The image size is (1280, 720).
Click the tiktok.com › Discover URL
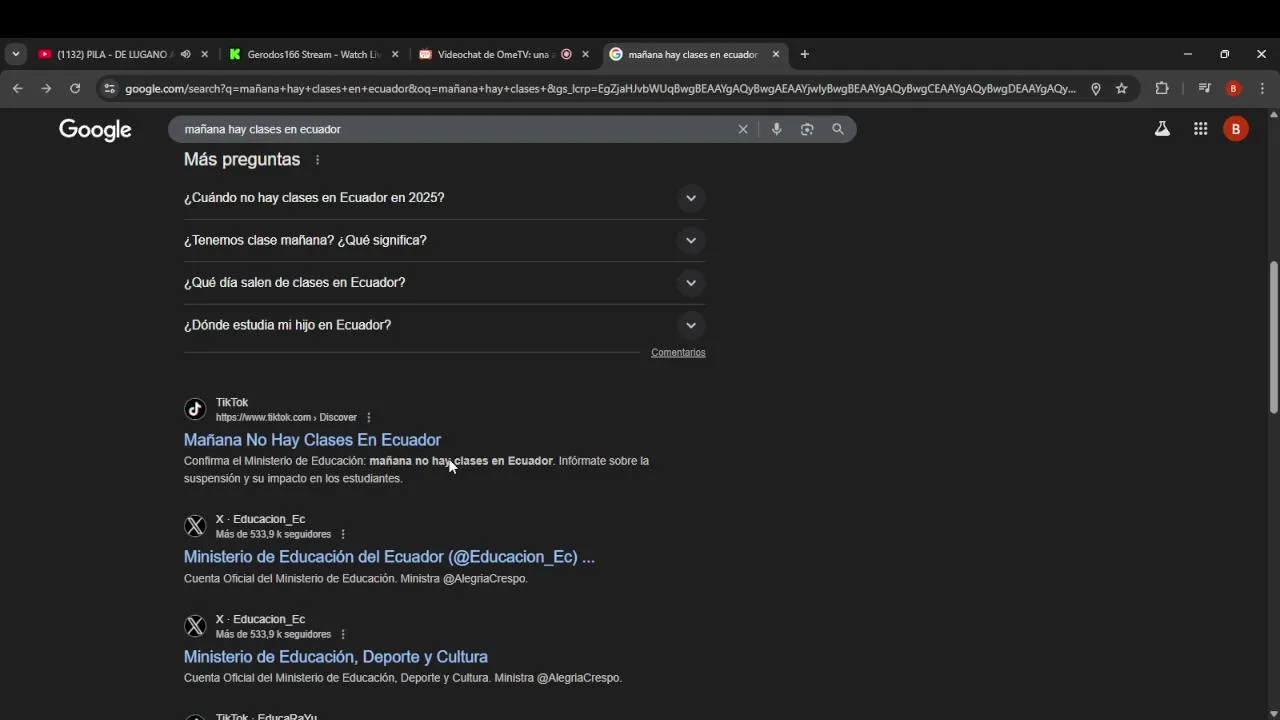(286, 417)
